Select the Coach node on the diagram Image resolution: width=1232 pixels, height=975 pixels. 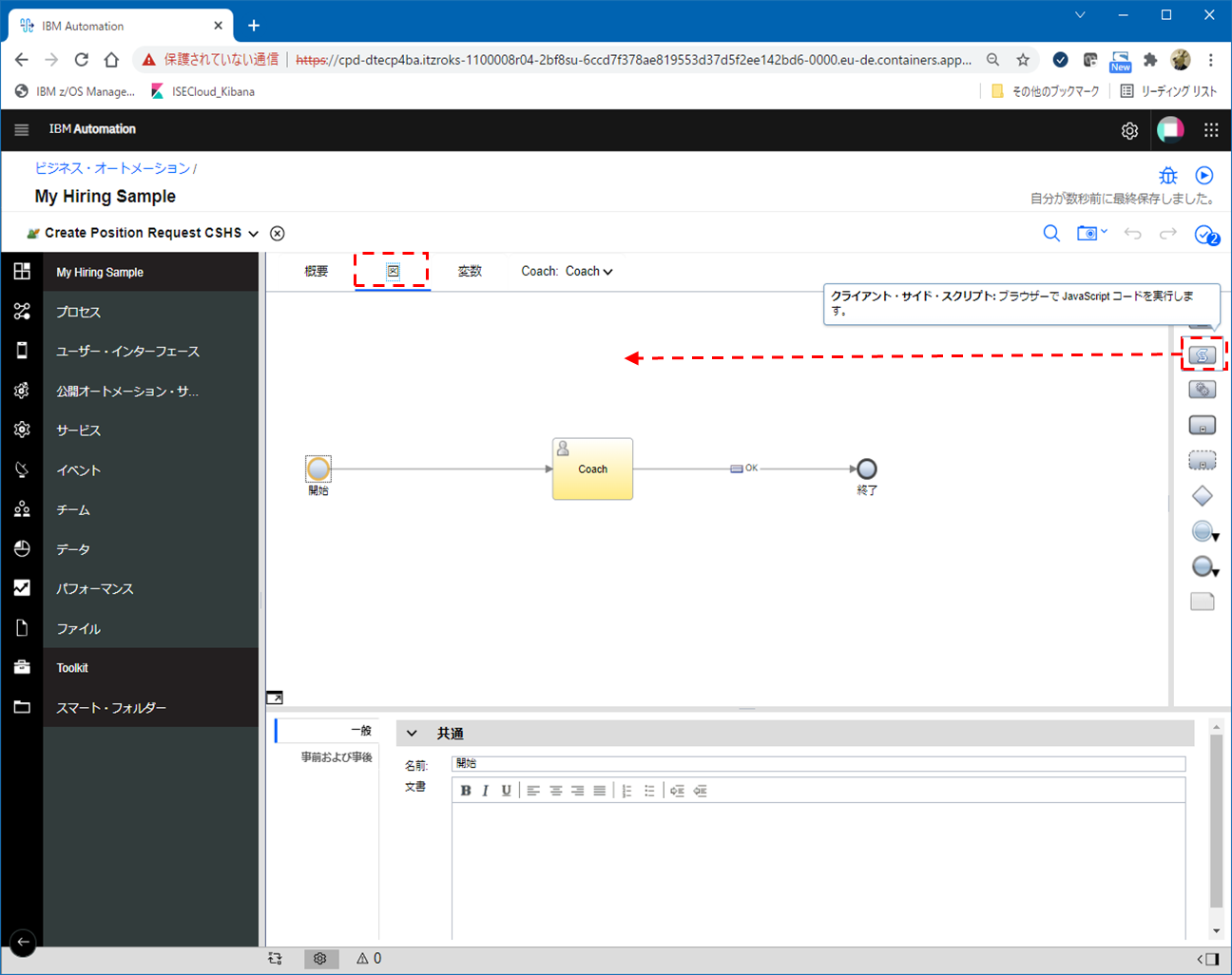tap(592, 468)
